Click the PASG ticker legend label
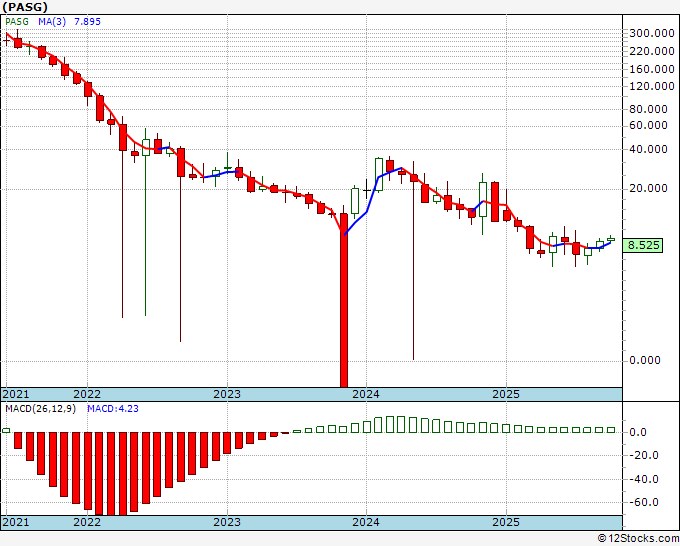 [x=17, y=22]
